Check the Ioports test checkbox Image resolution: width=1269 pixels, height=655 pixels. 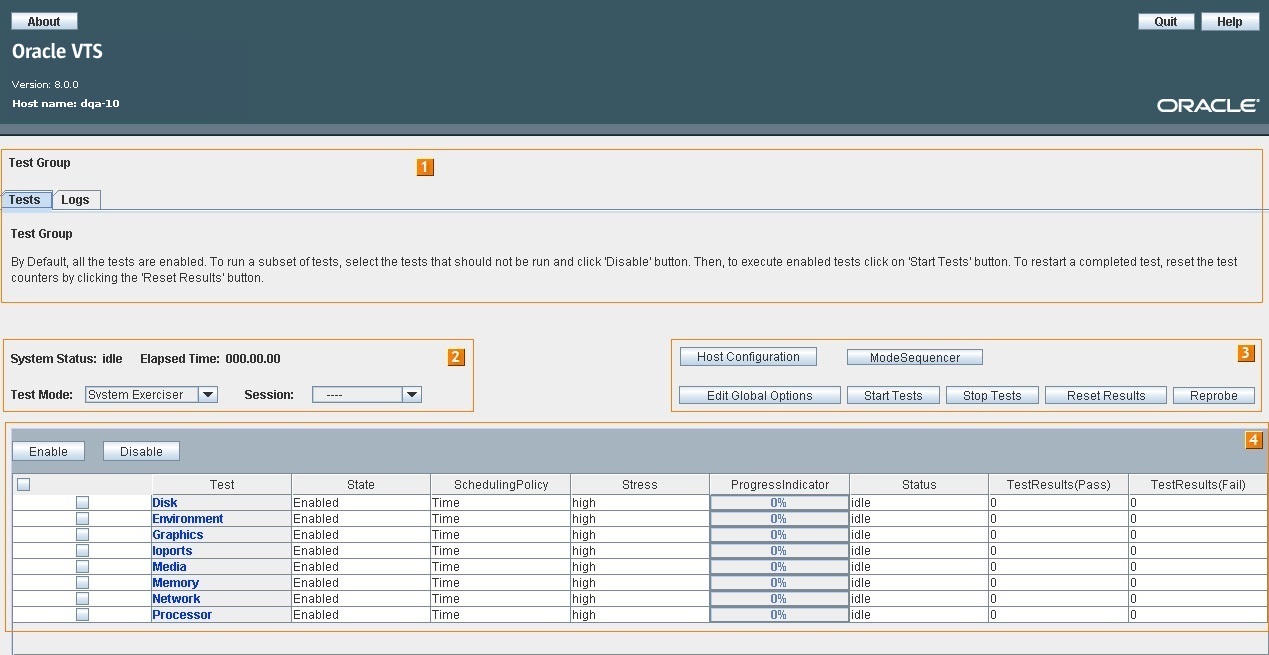(x=82, y=550)
